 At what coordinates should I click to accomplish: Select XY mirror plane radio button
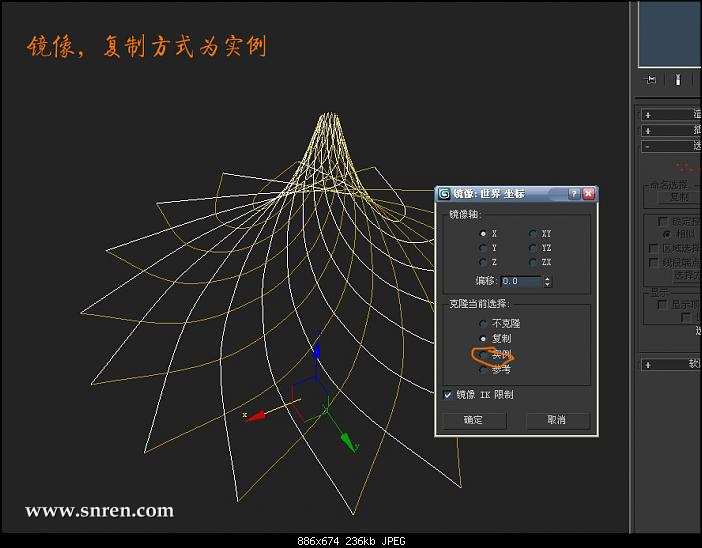point(533,234)
